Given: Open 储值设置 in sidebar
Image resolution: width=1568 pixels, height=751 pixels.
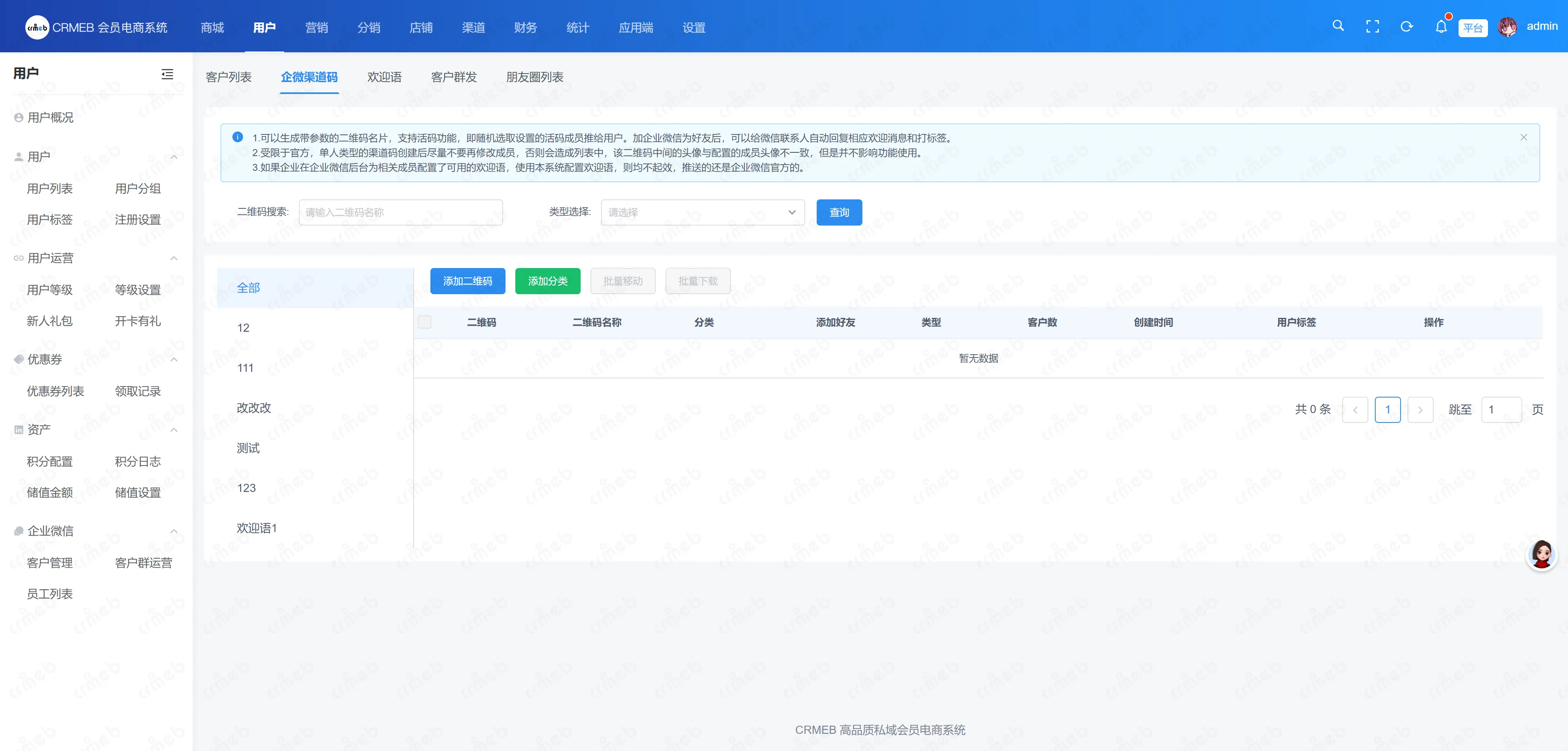Looking at the screenshot, I should 138,493.
